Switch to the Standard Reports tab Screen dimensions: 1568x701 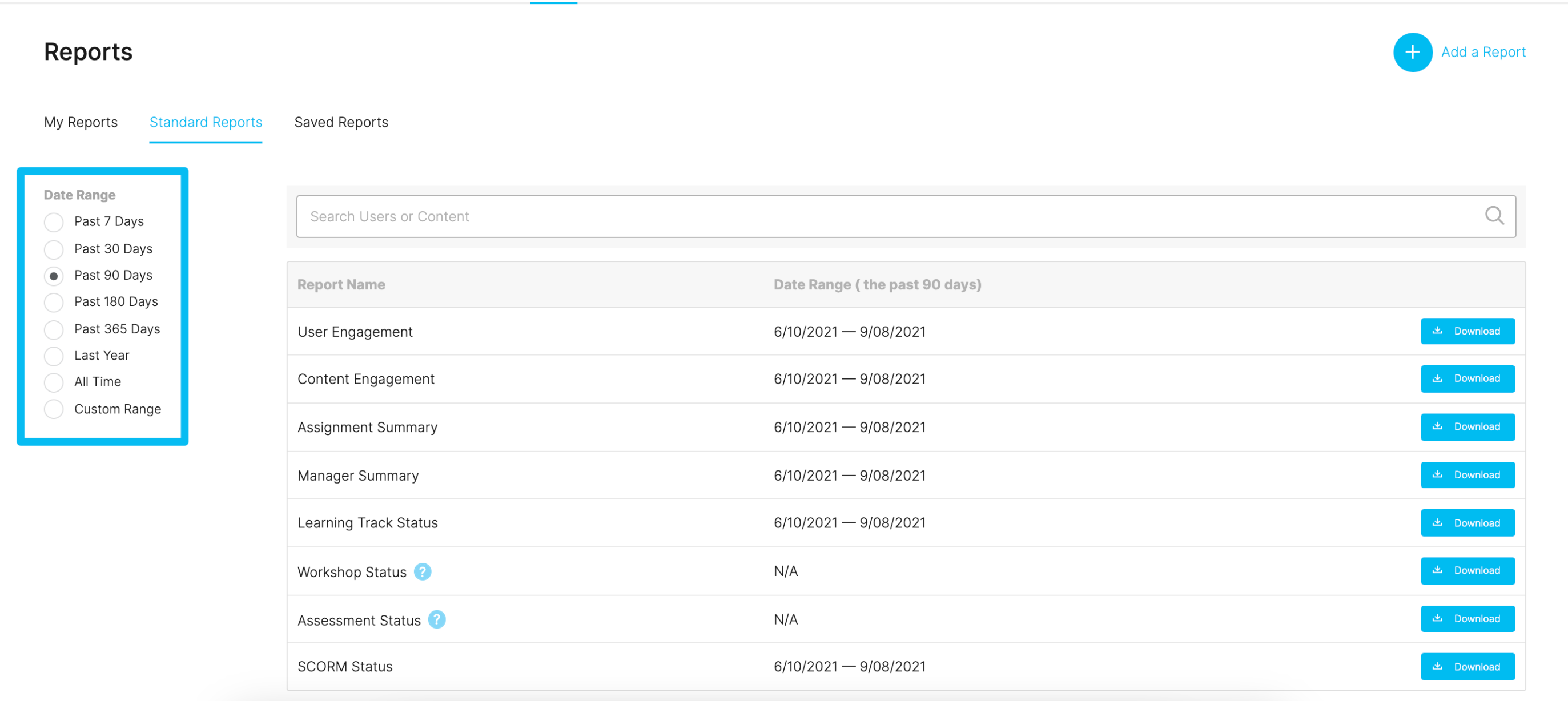[x=206, y=122]
